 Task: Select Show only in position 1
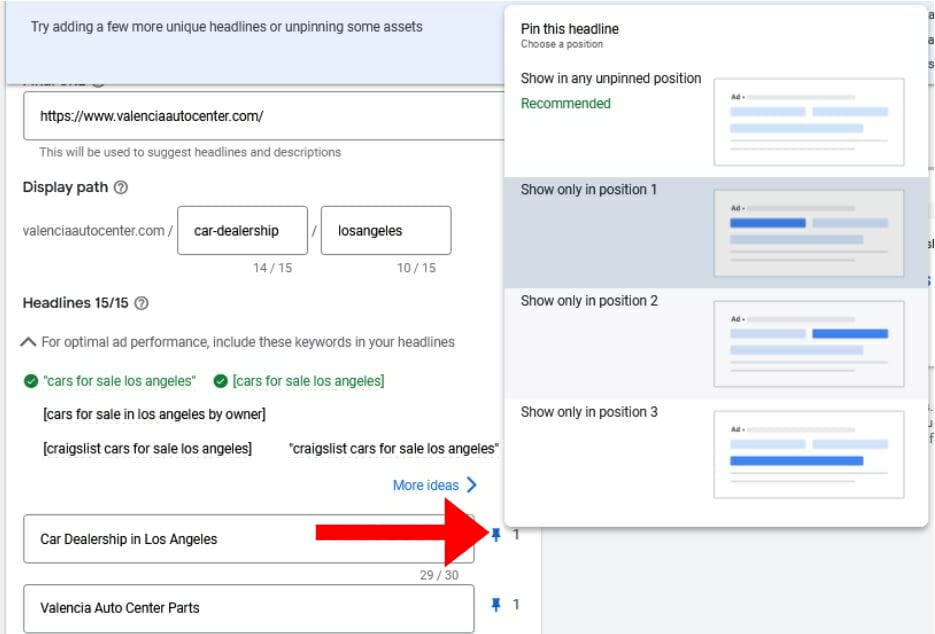click(589, 190)
